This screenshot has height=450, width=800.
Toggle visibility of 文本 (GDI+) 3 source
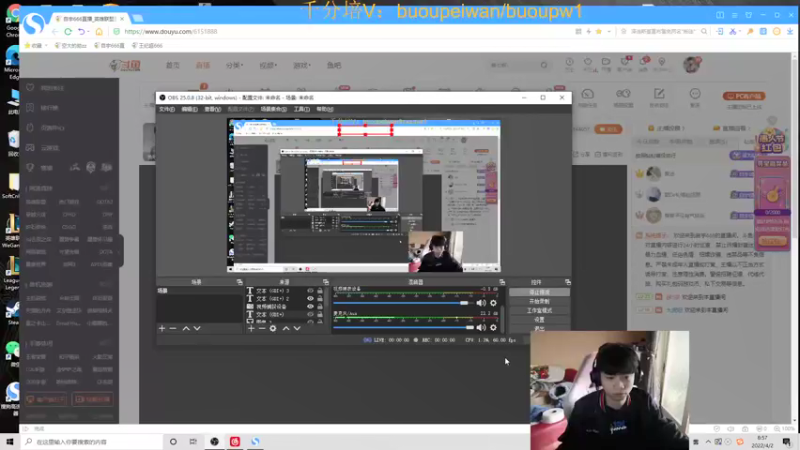[310, 291]
